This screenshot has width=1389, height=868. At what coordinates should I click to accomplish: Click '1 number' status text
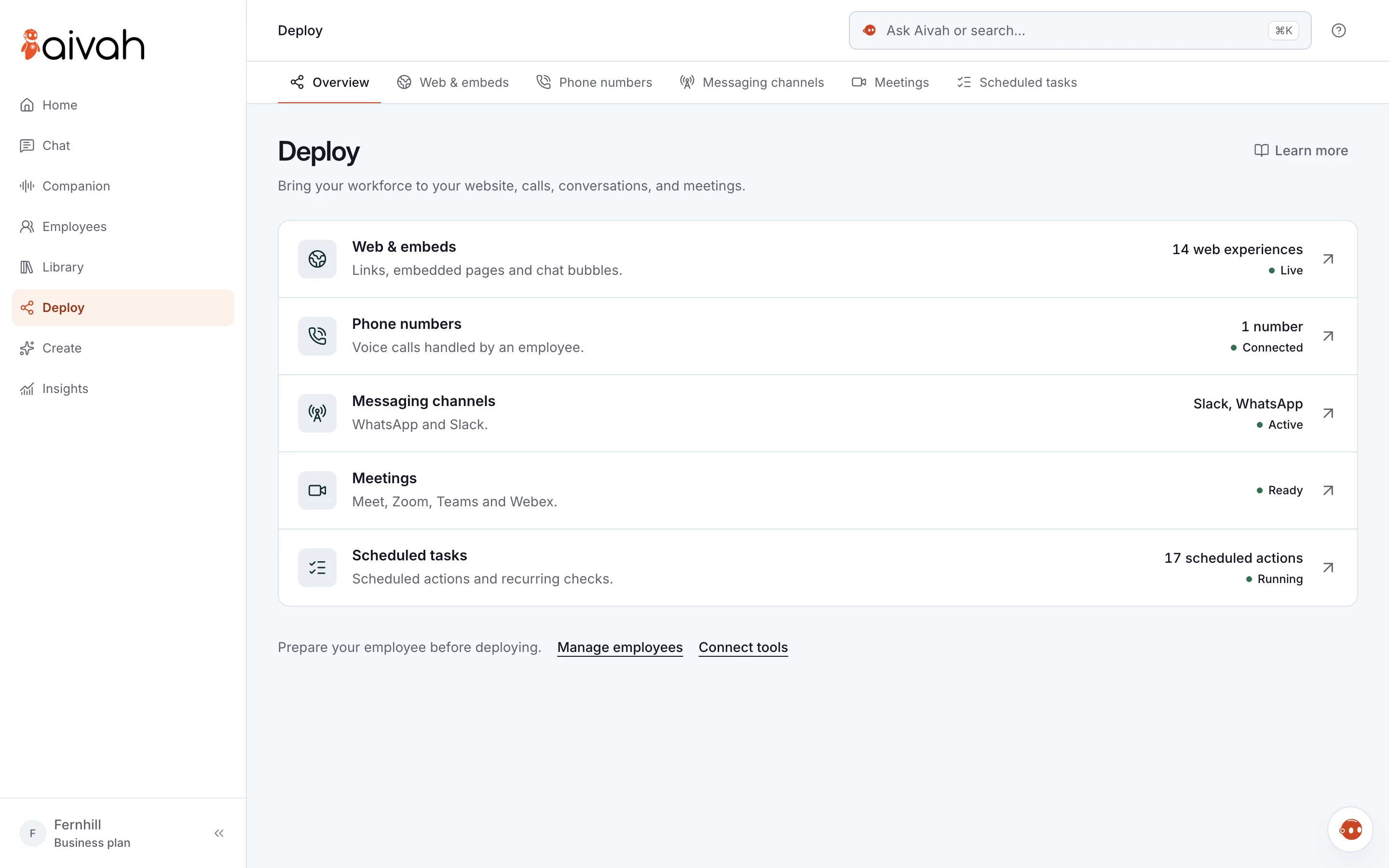1272,326
